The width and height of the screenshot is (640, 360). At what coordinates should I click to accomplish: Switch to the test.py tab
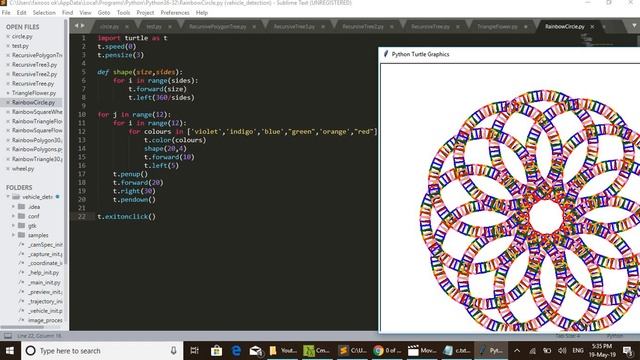point(154,27)
